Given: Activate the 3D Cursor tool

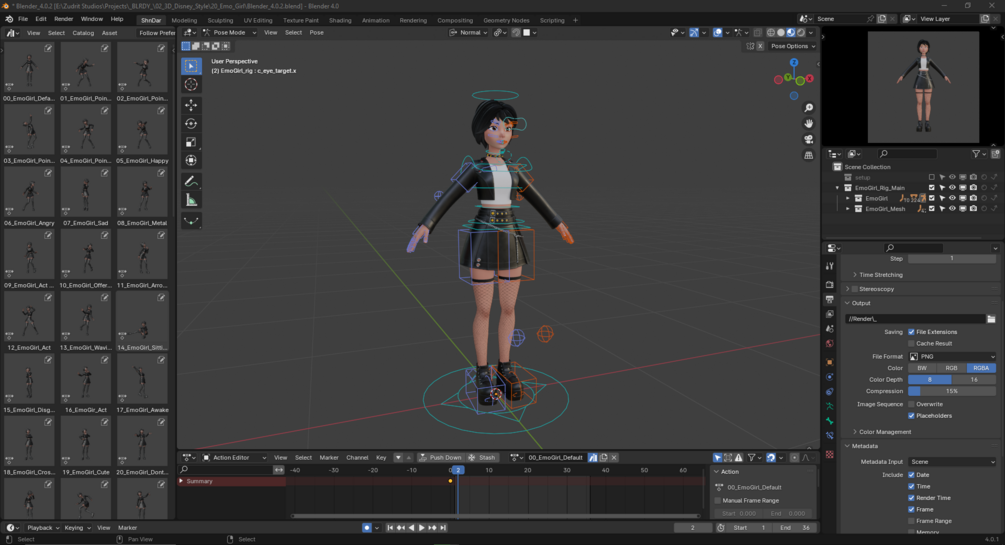Looking at the screenshot, I should pos(191,84).
